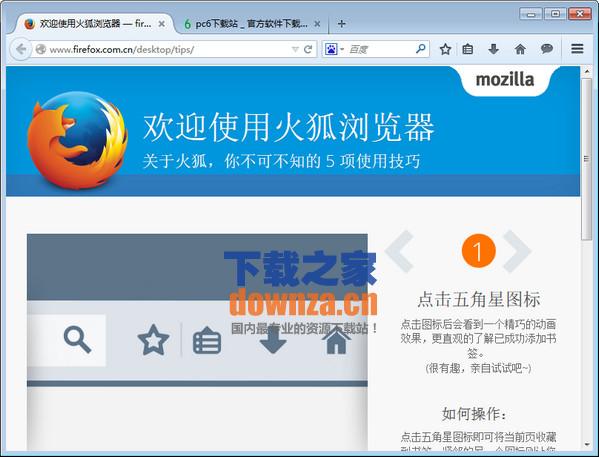Show bookmarks list toolbar icon

(x=468, y=49)
